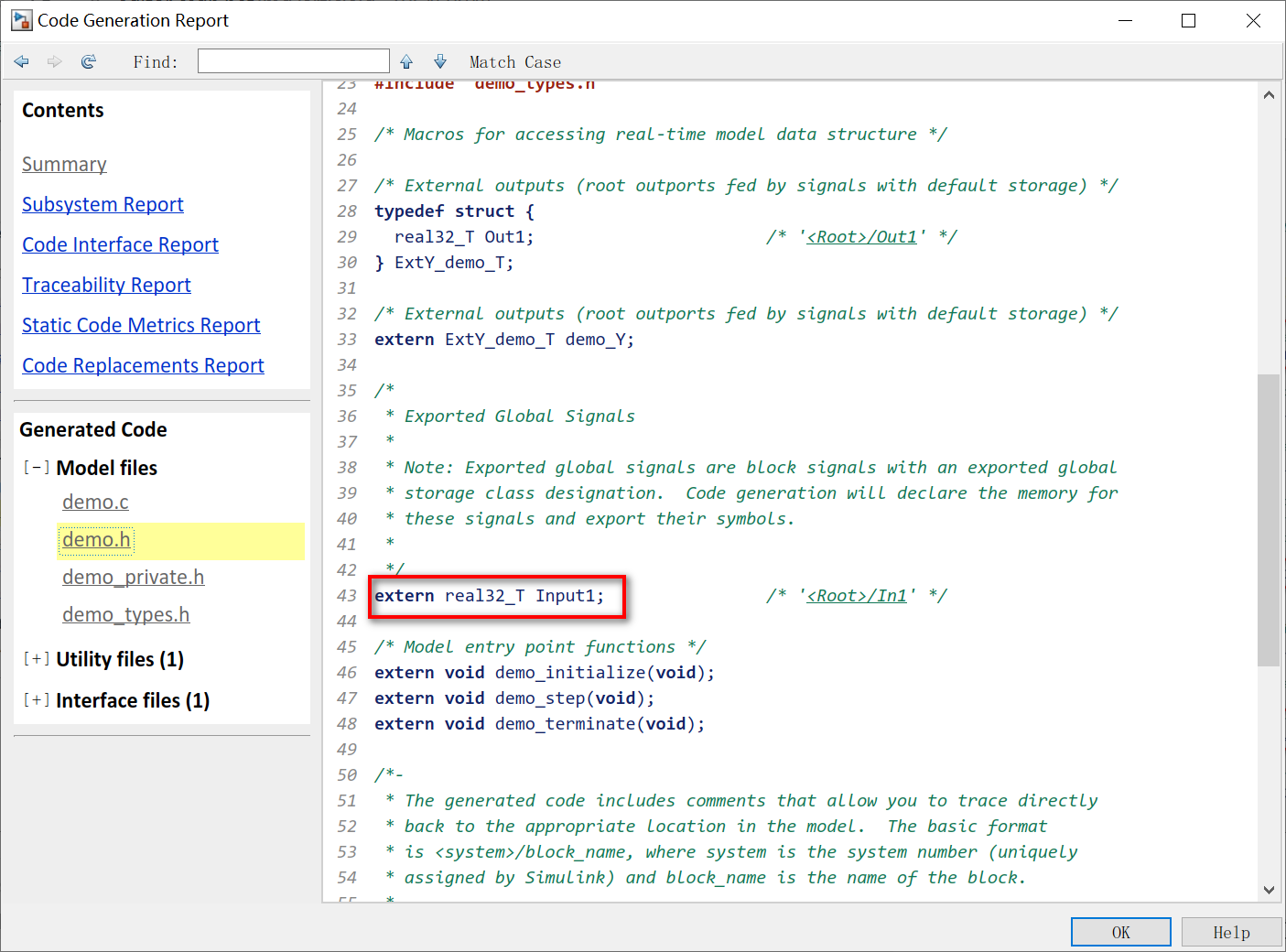Click the Help button
Viewport: 1286px width, 952px height.
click(1232, 932)
